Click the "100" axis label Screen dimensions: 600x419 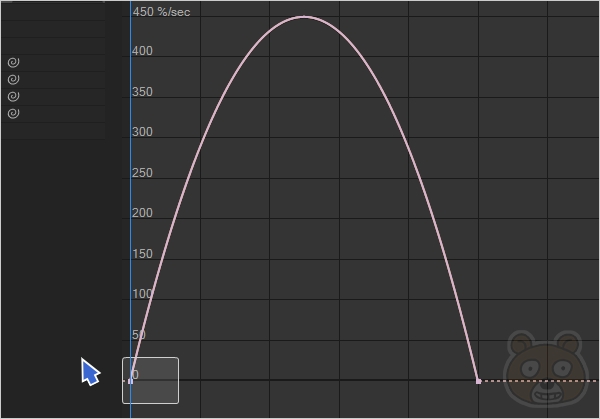tap(142, 293)
